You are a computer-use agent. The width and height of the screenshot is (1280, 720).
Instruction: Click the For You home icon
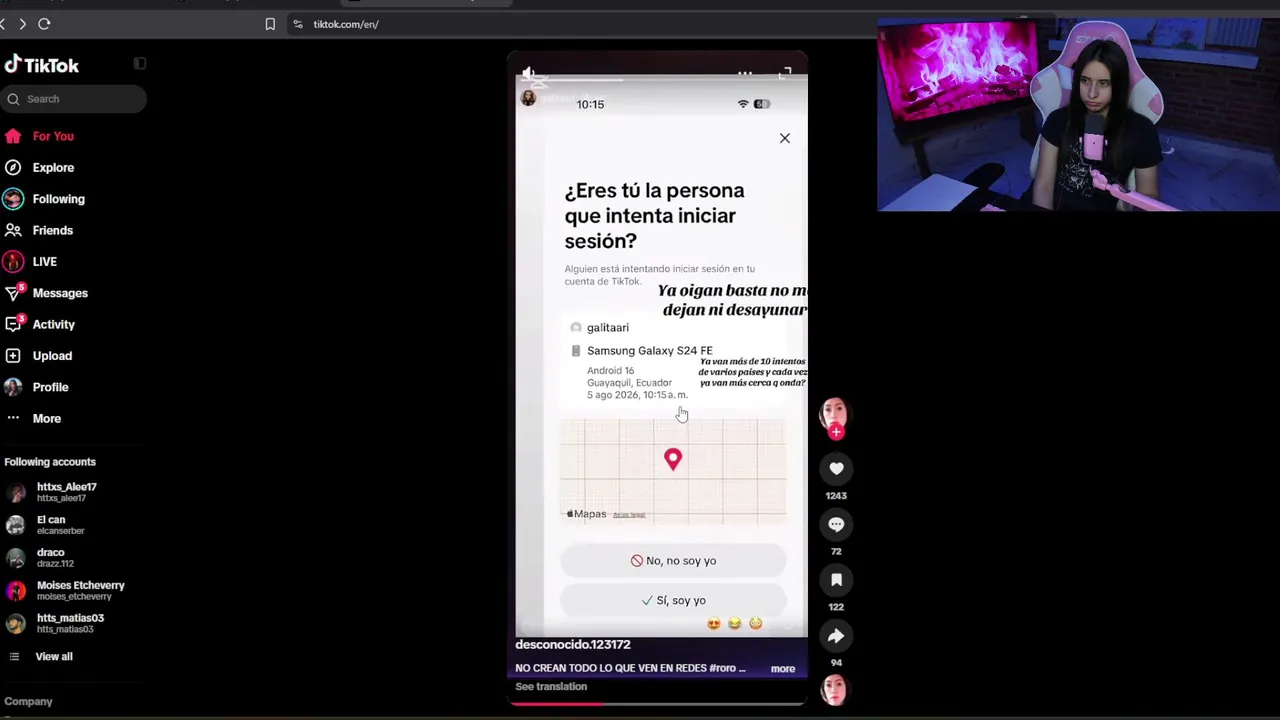(13, 136)
